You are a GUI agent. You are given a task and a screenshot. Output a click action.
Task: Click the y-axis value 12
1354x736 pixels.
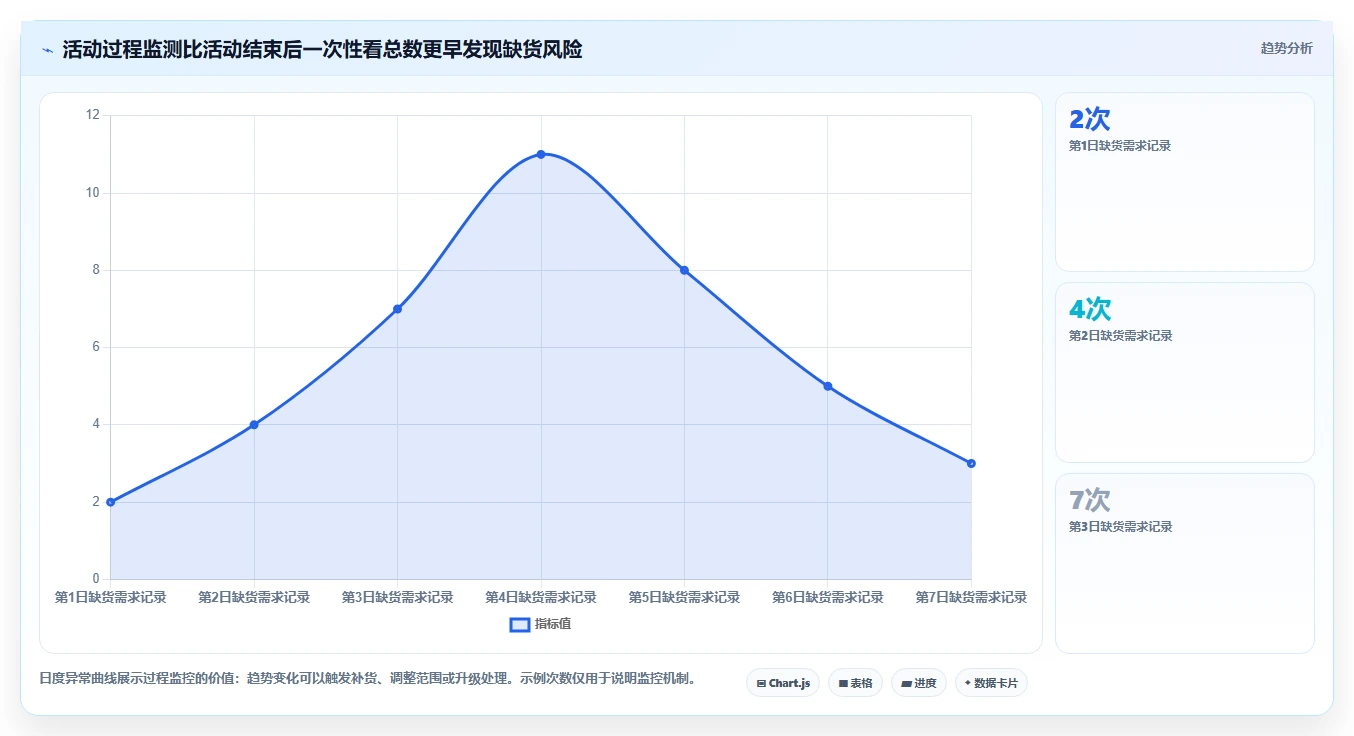point(93,115)
